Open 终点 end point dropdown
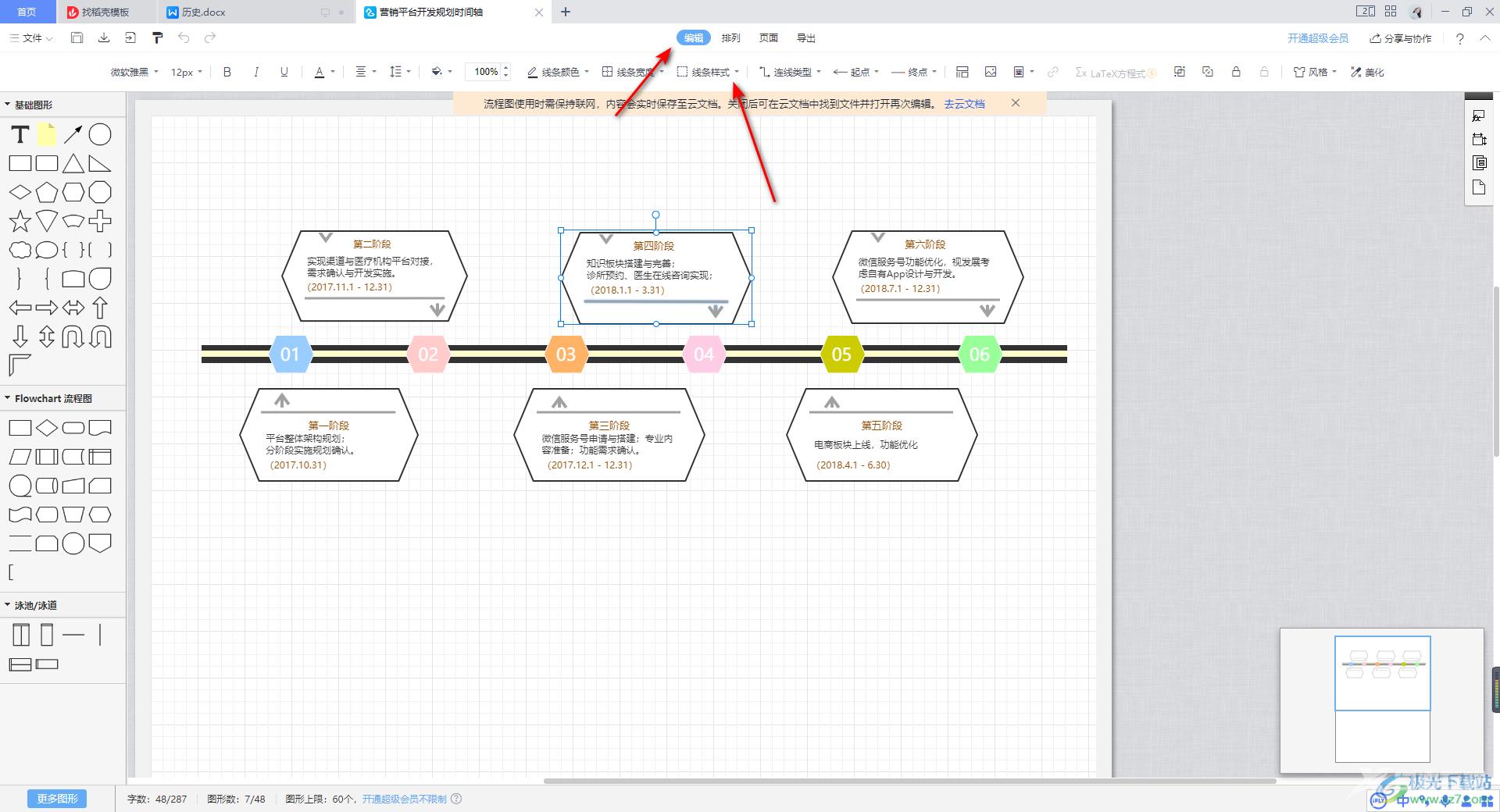 point(914,72)
